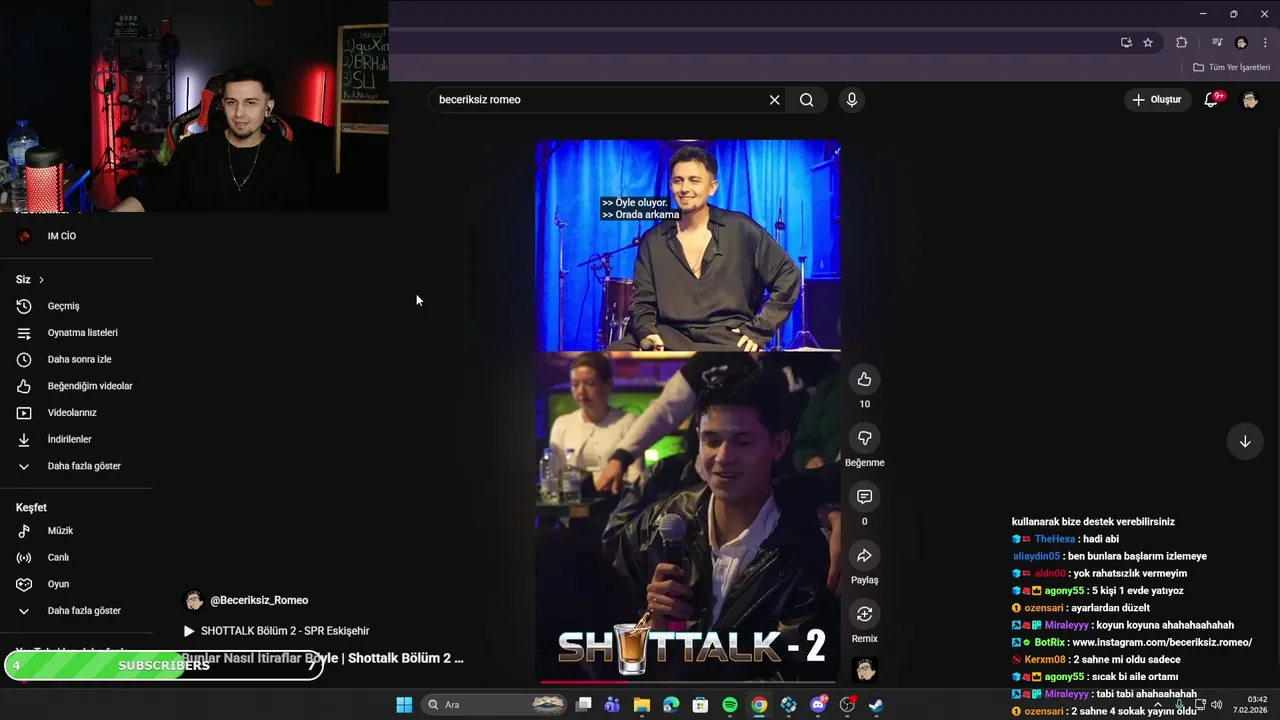Click the short's red progress bar
The image size is (1280, 720).
(x=688, y=682)
